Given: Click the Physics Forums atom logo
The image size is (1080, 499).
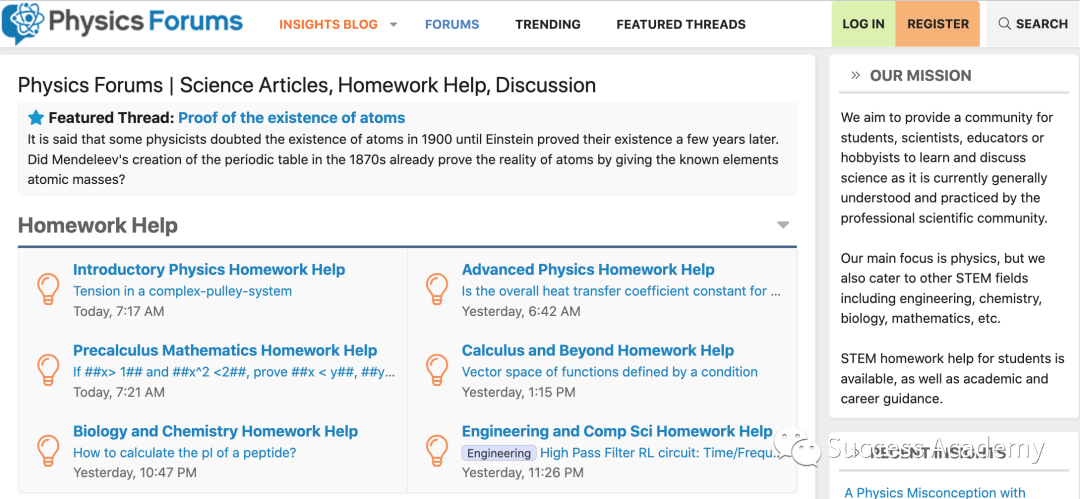Looking at the screenshot, I should [x=22, y=24].
